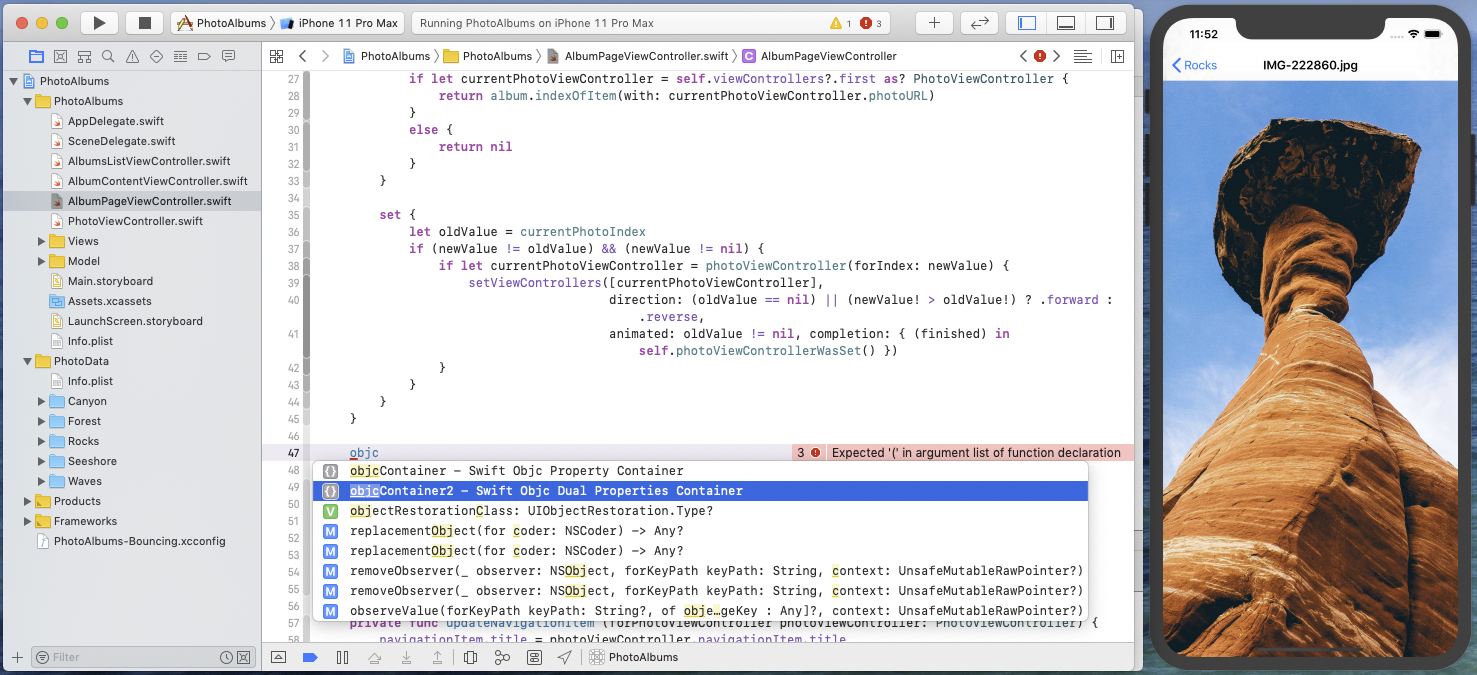Expand the Model folder
The width and height of the screenshot is (1477, 675).
[x=41, y=261]
